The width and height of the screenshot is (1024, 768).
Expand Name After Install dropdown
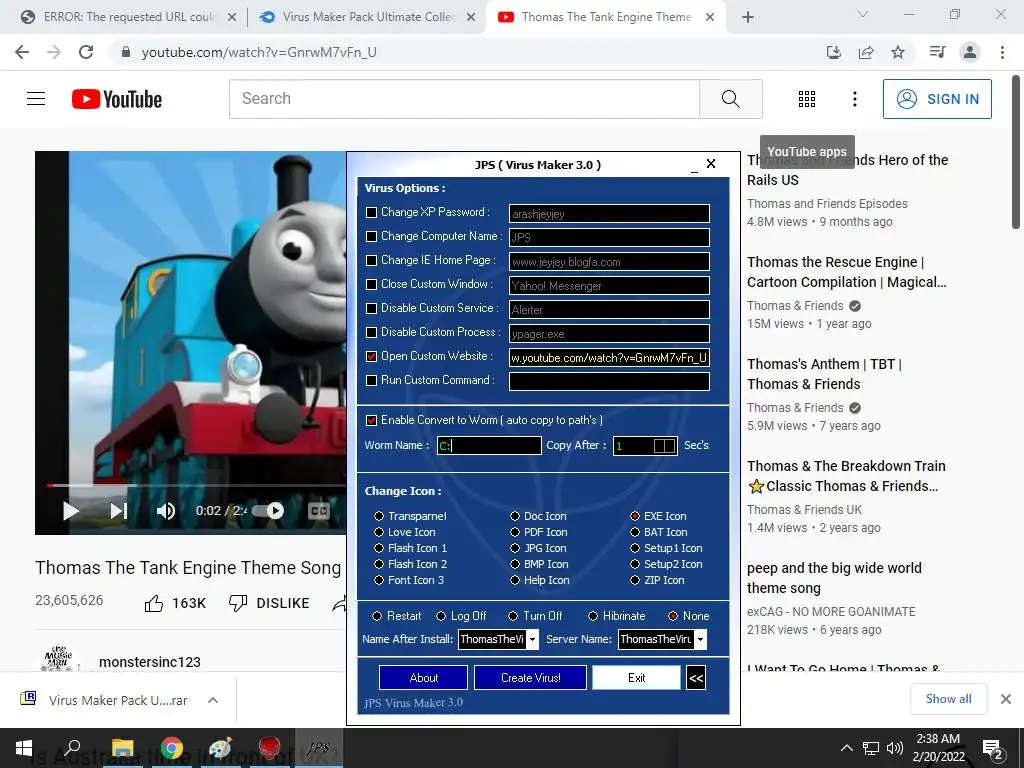click(x=532, y=639)
